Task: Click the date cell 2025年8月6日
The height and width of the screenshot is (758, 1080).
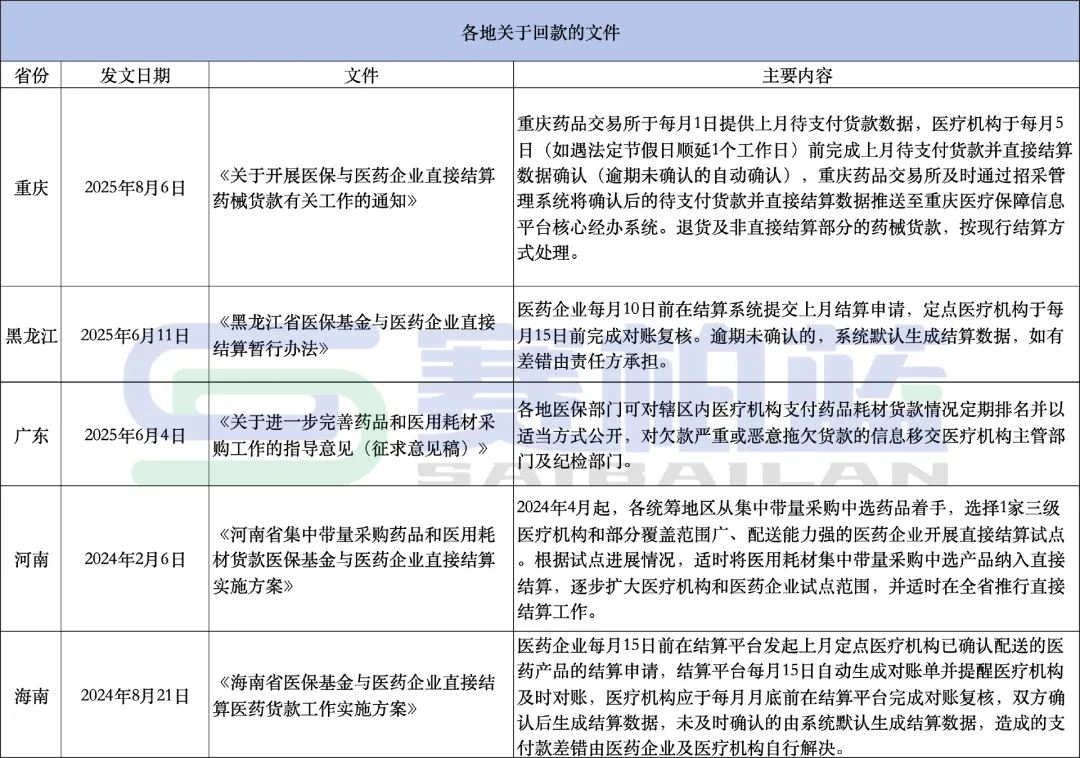Action: tap(135, 187)
